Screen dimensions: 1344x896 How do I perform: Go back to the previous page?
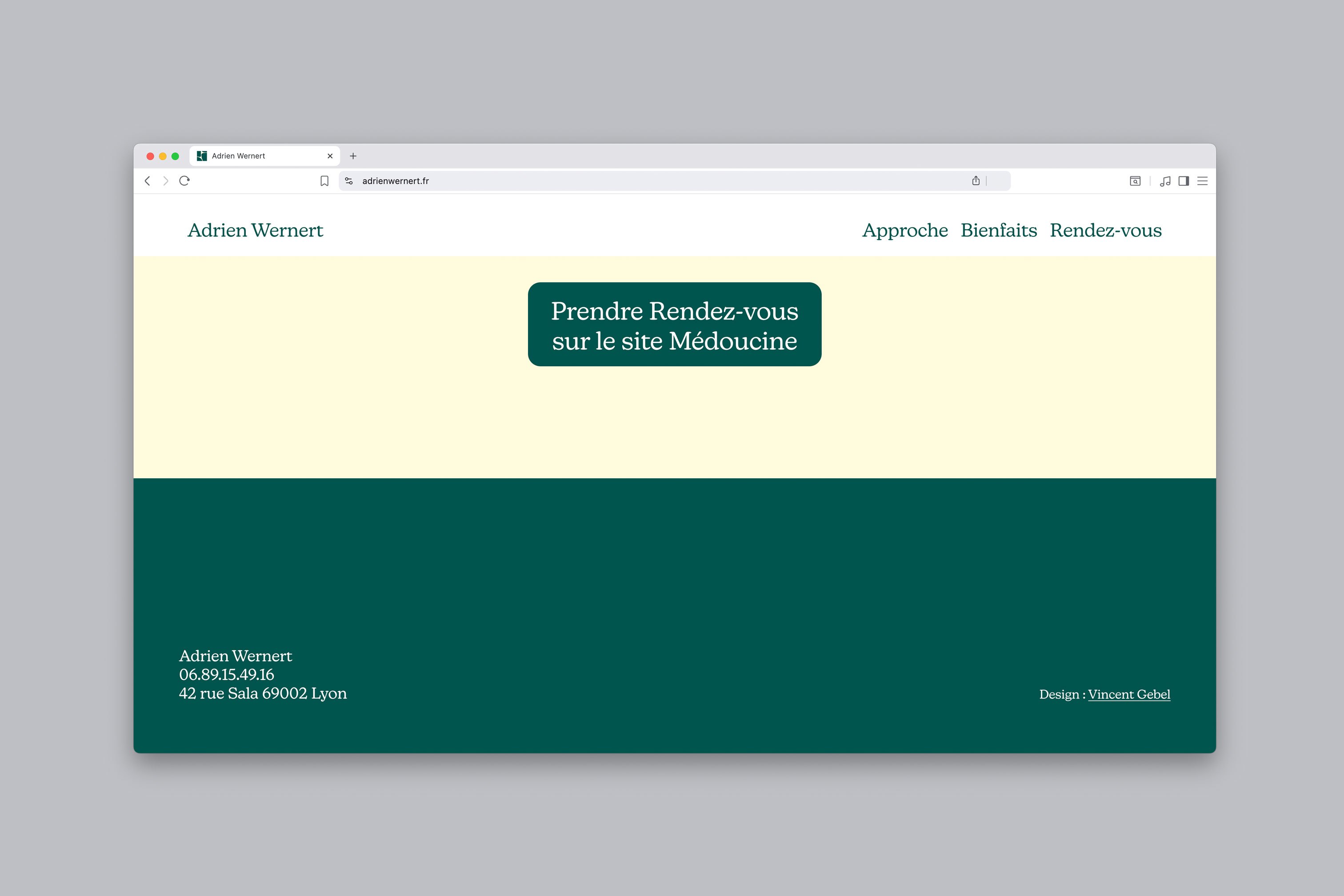148,181
